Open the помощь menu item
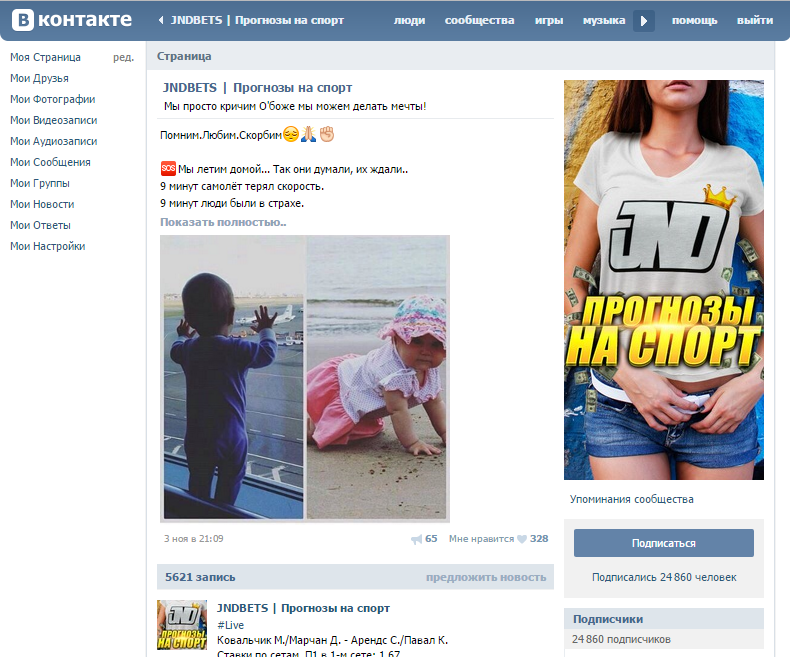Image resolution: width=790 pixels, height=657 pixels. pos(694,20)
